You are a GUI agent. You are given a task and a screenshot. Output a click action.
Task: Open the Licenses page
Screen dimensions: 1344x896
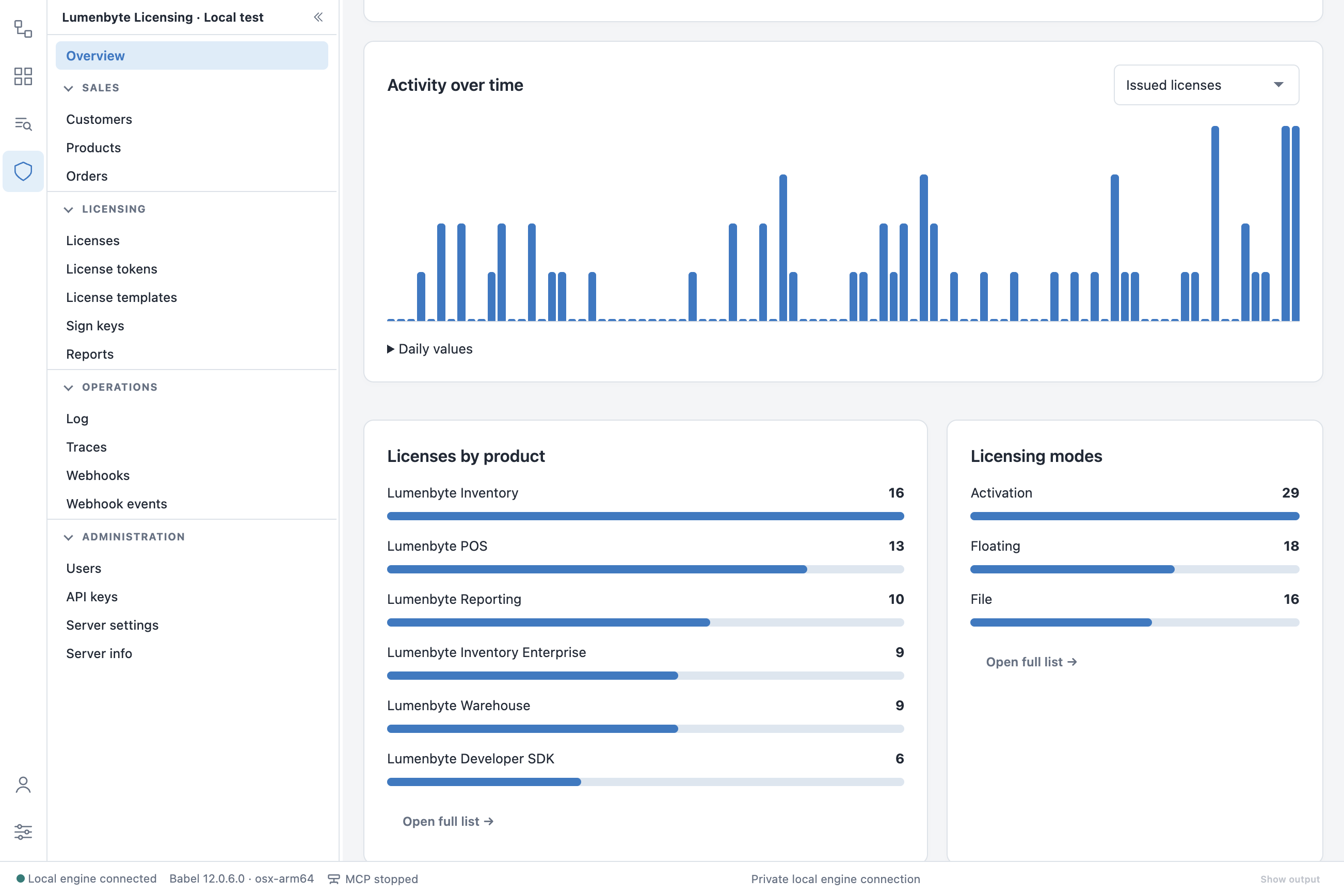92,241
